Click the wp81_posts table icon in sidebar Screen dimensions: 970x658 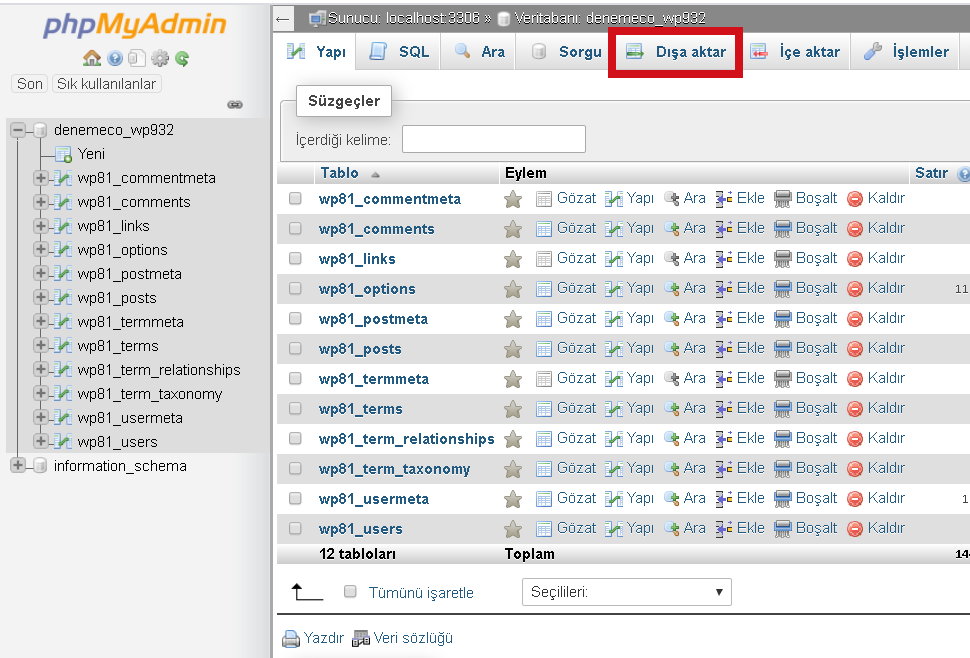(x=62, y=297)
